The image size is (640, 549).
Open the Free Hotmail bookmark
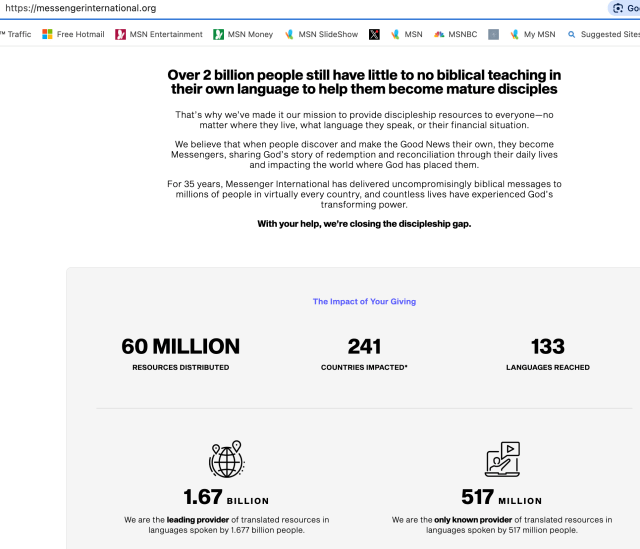coord(73,34)
